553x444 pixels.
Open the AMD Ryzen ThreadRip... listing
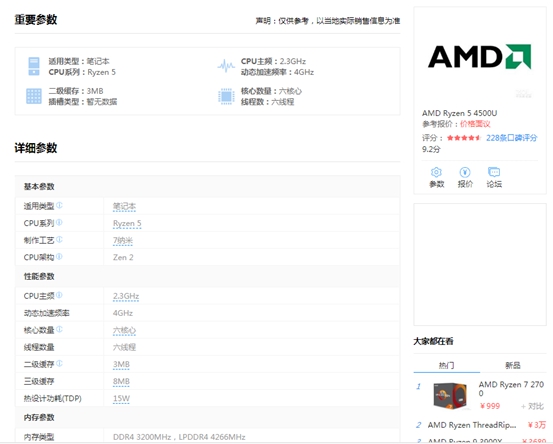tap(472, 425)
